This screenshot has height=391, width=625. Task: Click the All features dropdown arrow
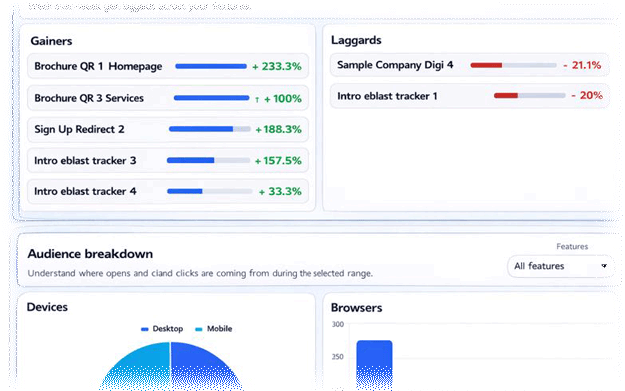pyautogui.click(x=604, y=266)
